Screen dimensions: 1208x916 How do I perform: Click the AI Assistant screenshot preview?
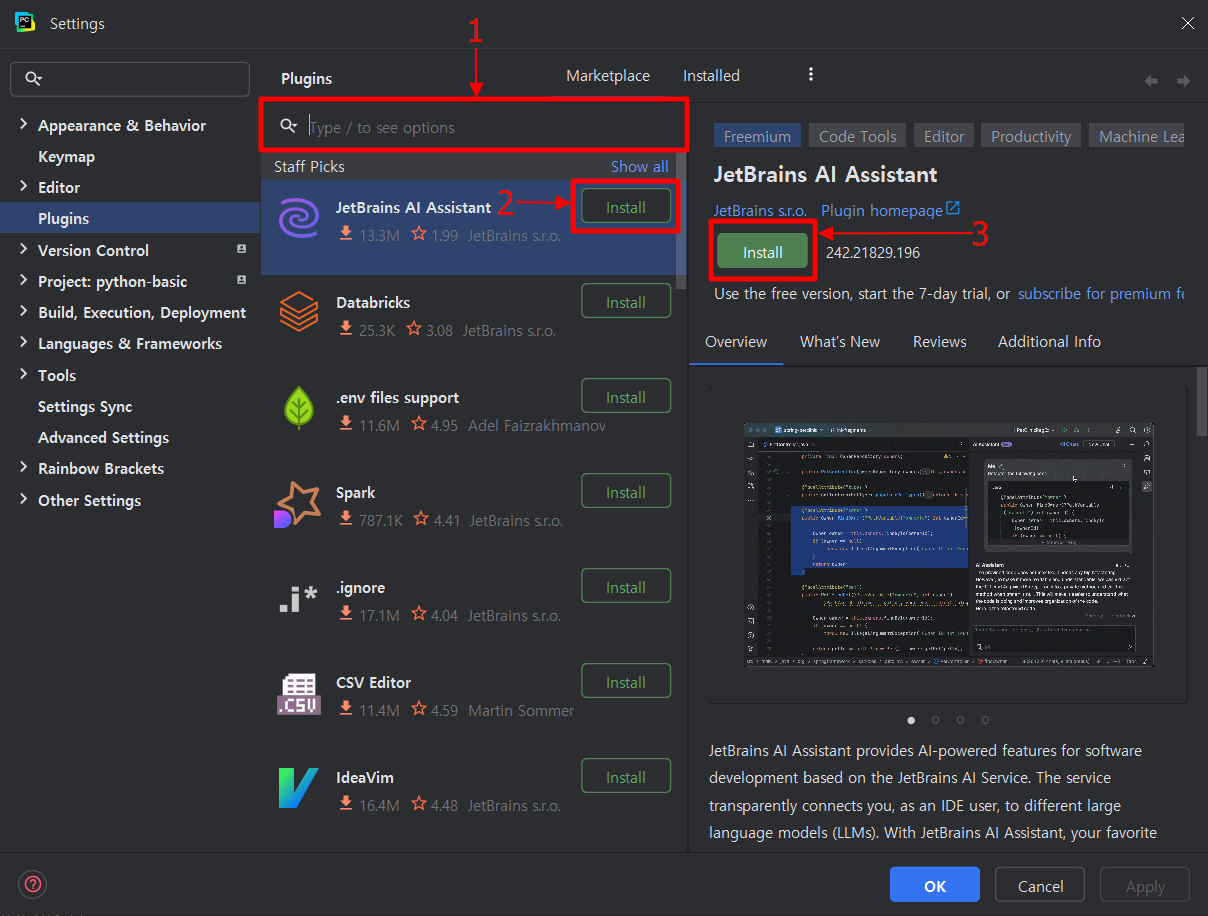(948, 544)
